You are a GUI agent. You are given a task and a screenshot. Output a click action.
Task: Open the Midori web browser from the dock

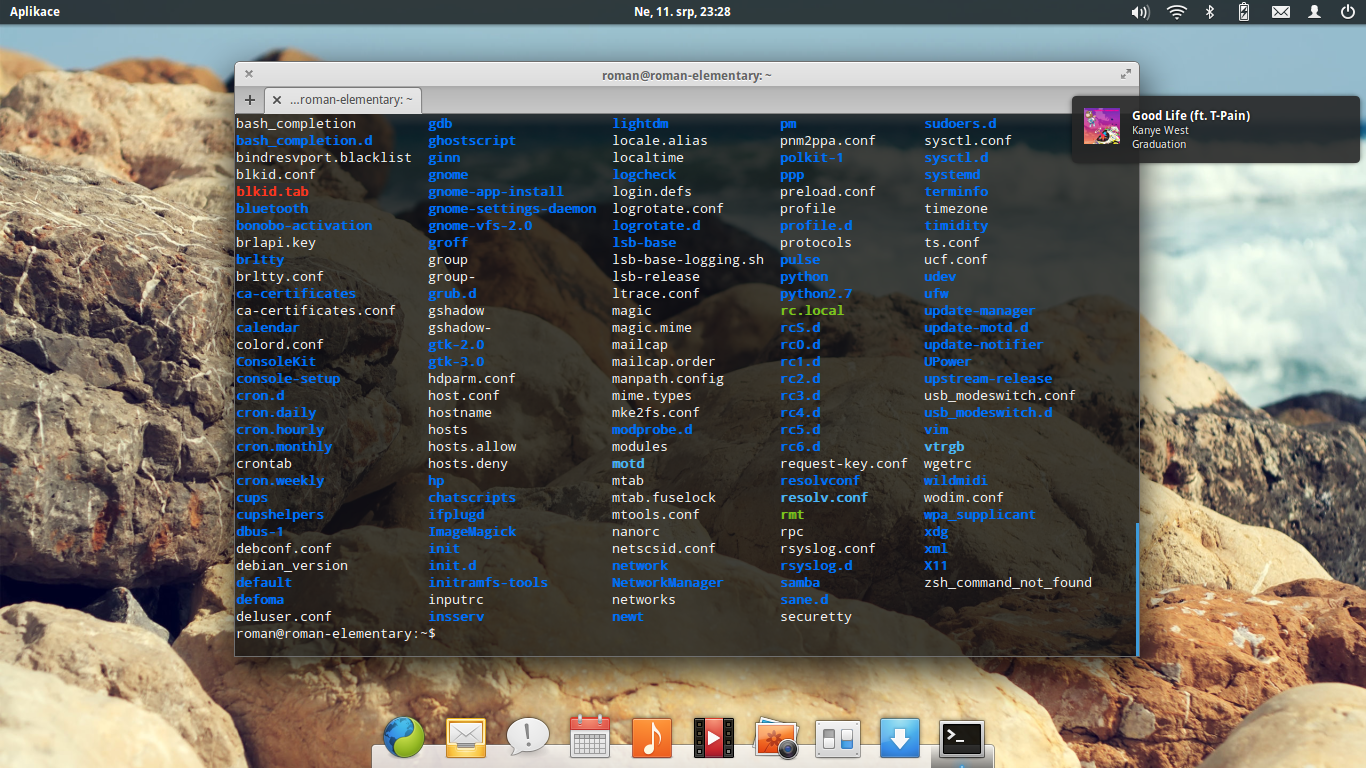point(403,738)
